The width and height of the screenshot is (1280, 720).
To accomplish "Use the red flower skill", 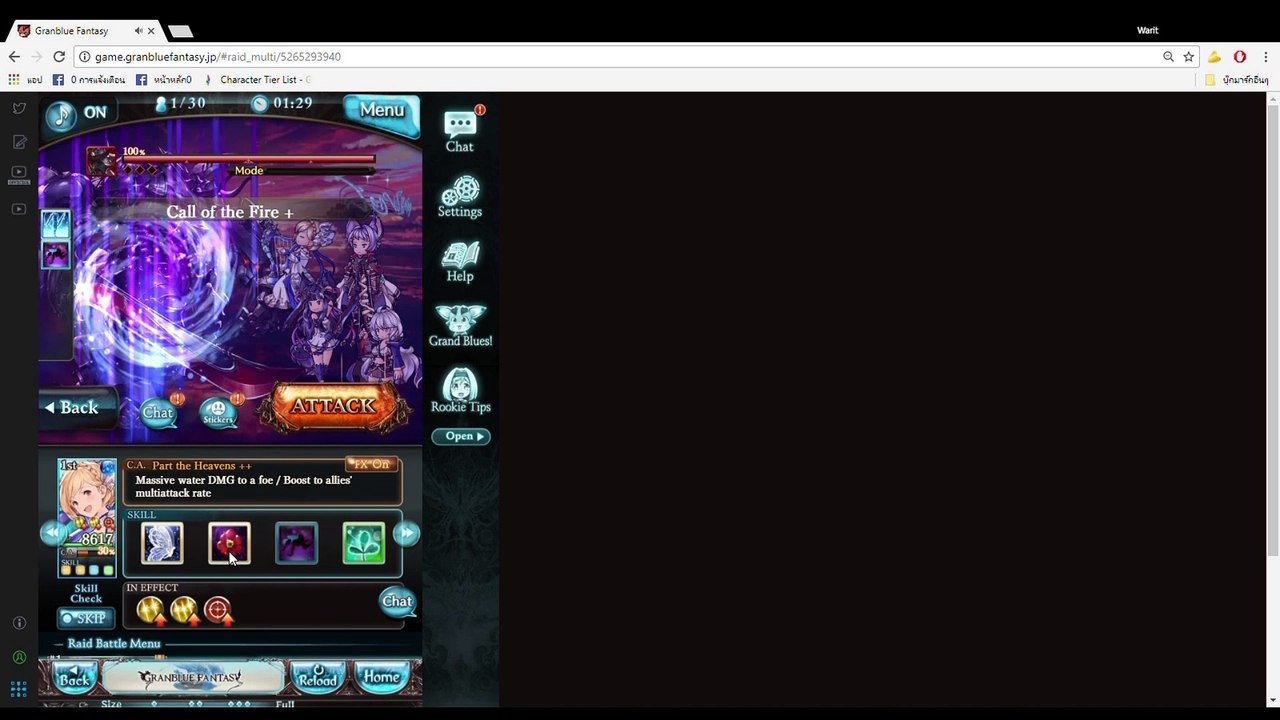I will tap(229, 543).
